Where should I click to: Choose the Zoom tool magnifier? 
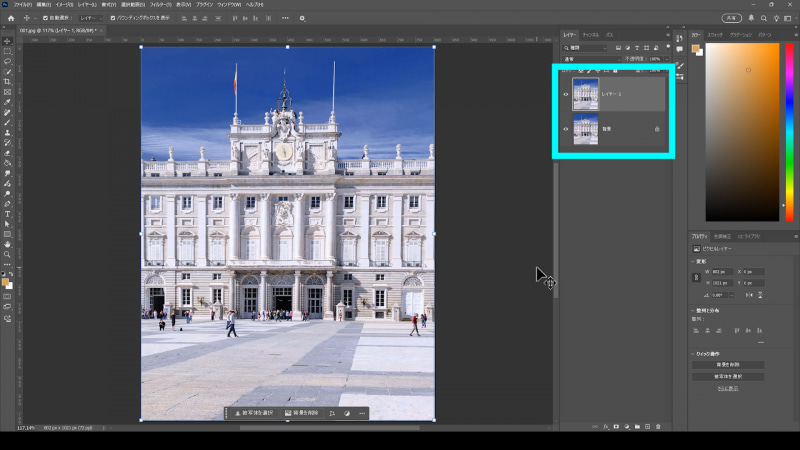coord(7,254)
